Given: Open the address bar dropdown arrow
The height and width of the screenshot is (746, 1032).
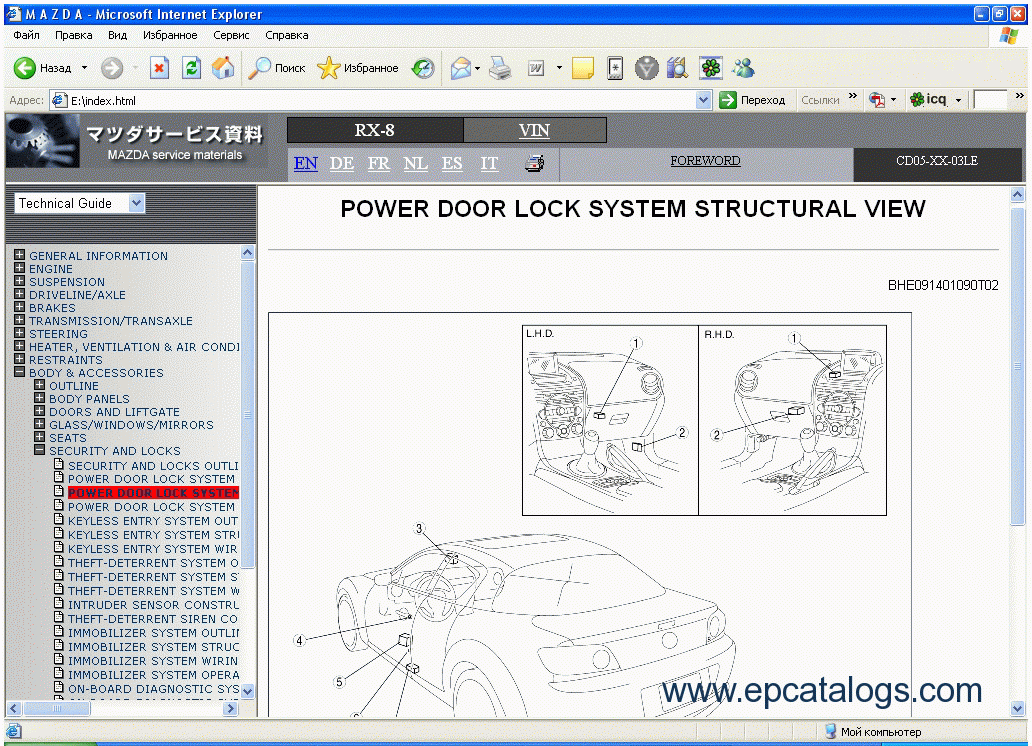Looking at the screenshot, I should click(x=704, y=100).
